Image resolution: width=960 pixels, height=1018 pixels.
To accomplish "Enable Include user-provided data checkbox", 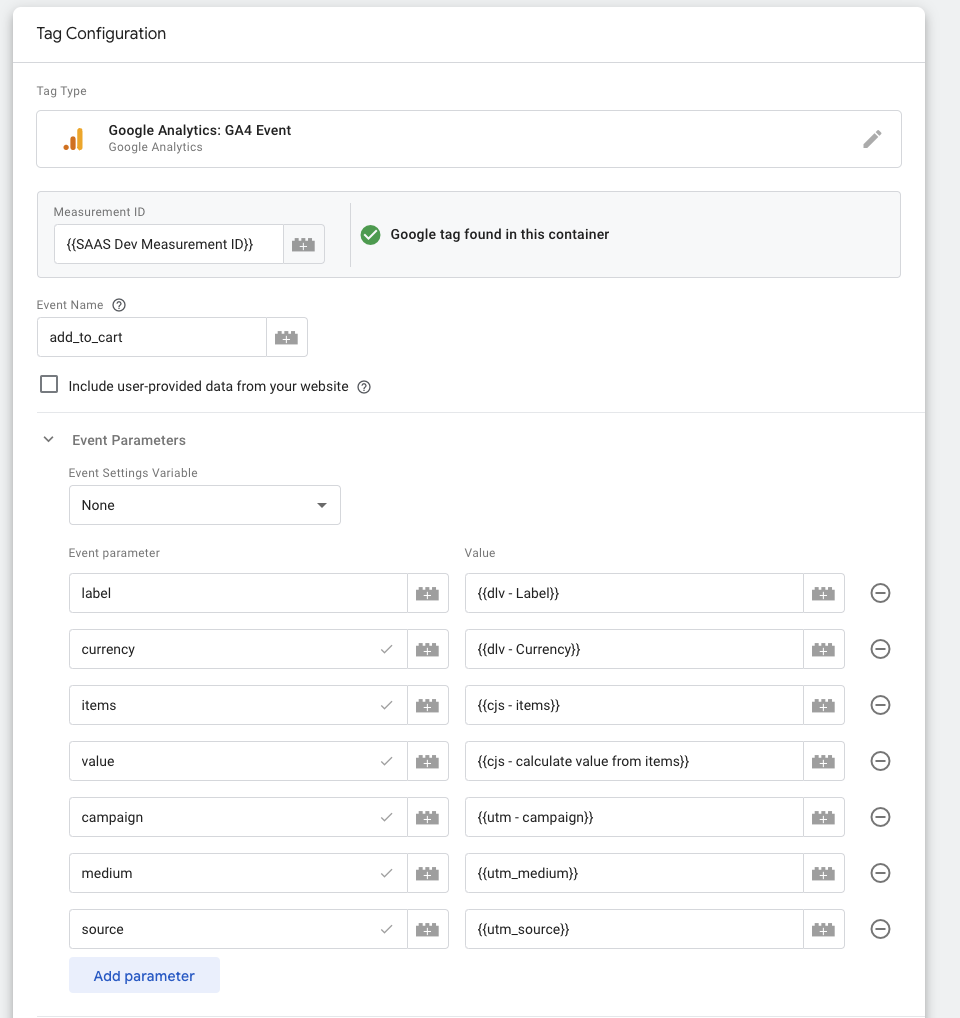I will [x=49, y=384].
